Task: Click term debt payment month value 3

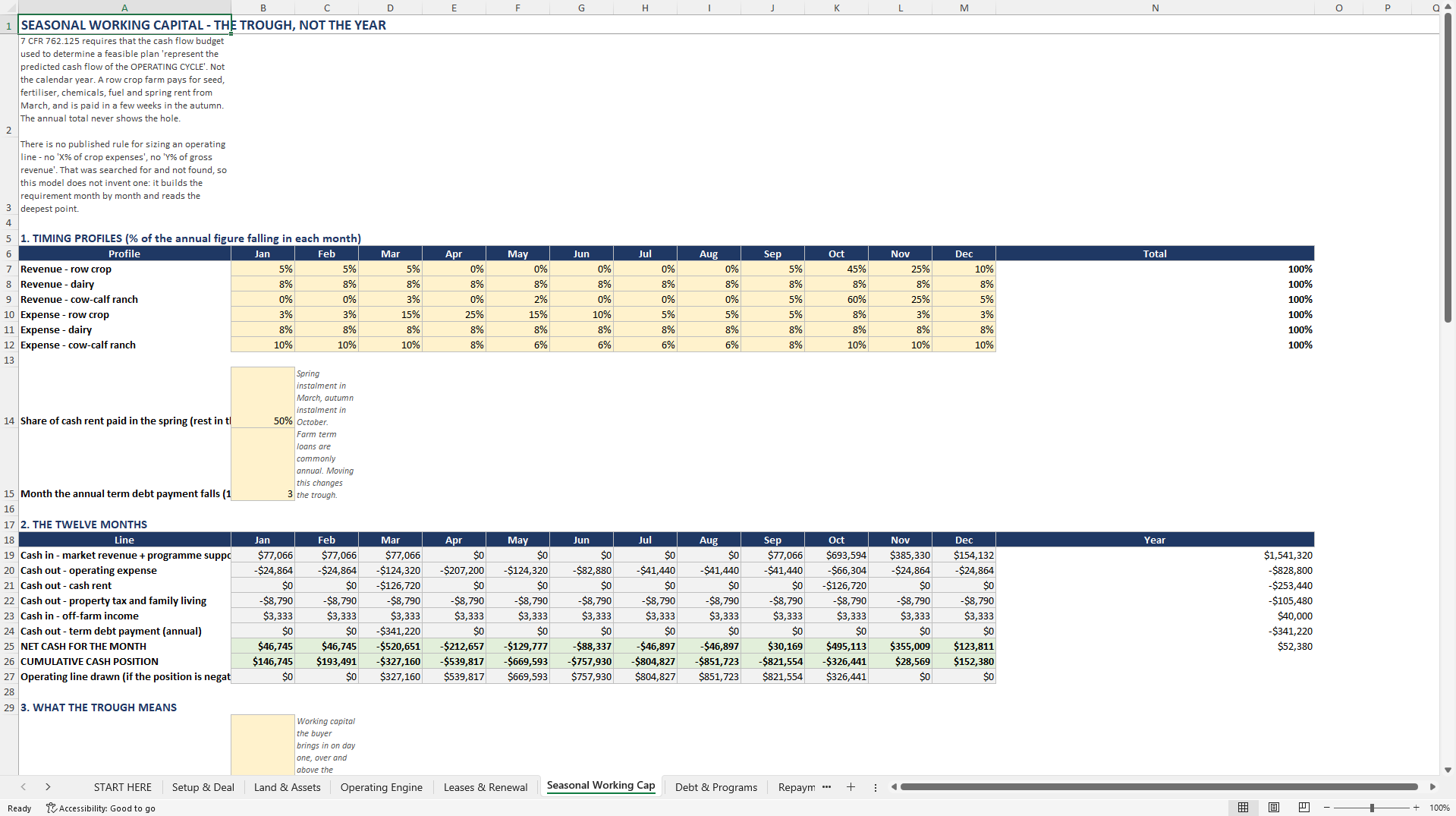Action: [263, 465]
